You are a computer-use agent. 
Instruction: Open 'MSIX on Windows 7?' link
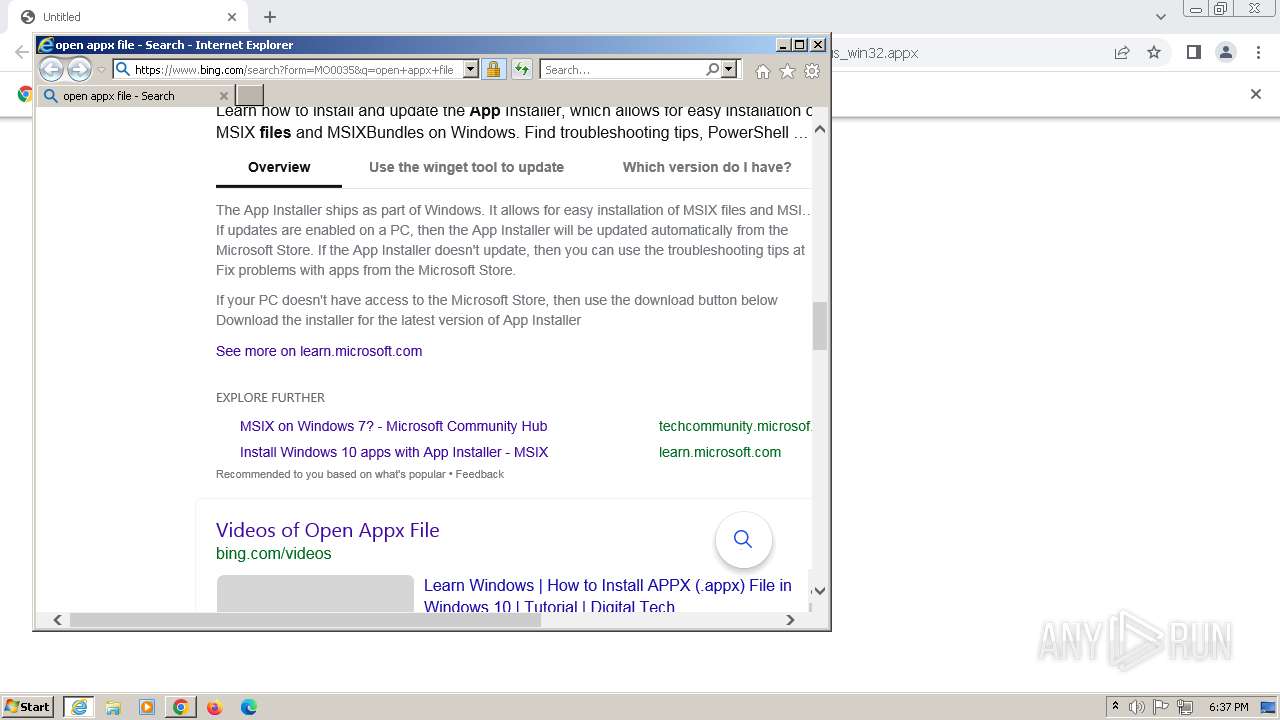tap(393, 426)
